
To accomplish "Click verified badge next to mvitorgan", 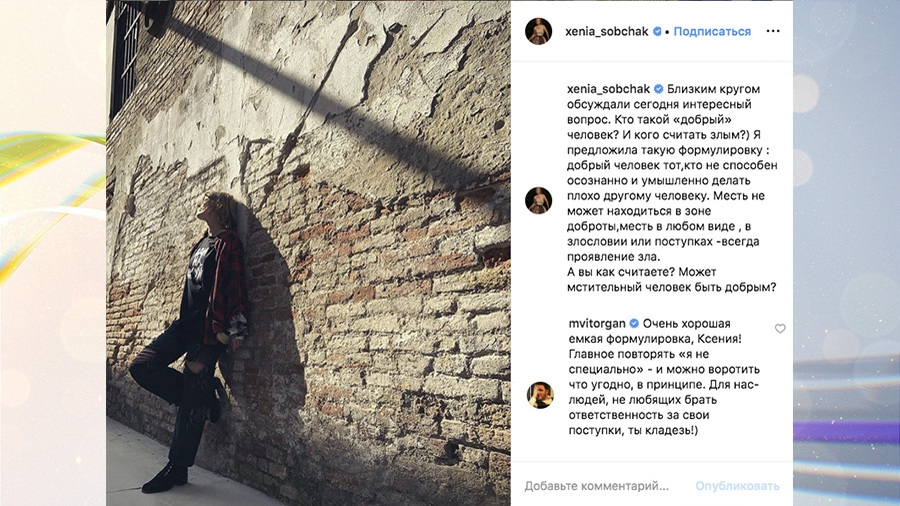I will (634, 324).
